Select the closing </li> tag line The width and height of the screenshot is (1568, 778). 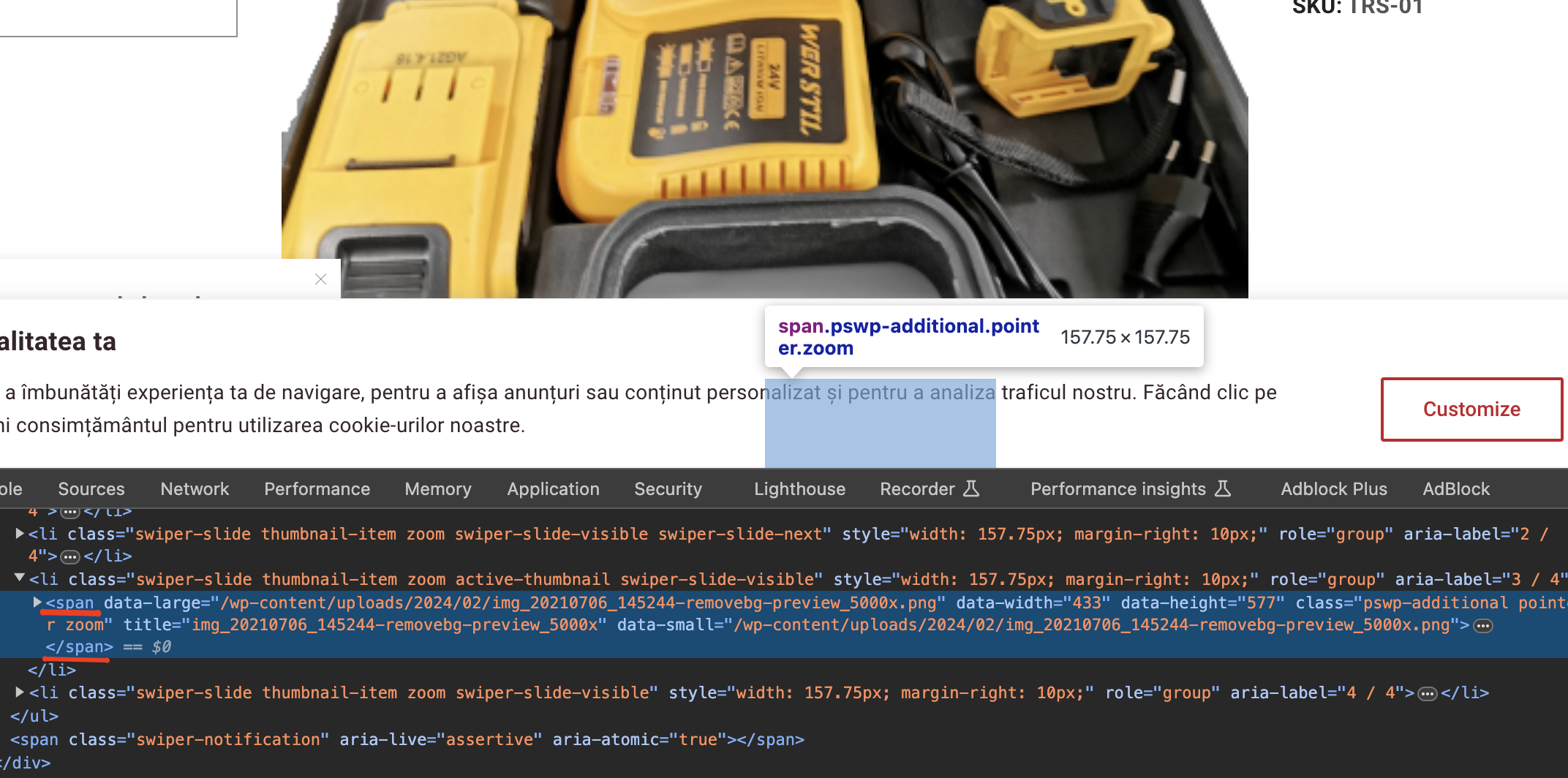tap(52, 670)
